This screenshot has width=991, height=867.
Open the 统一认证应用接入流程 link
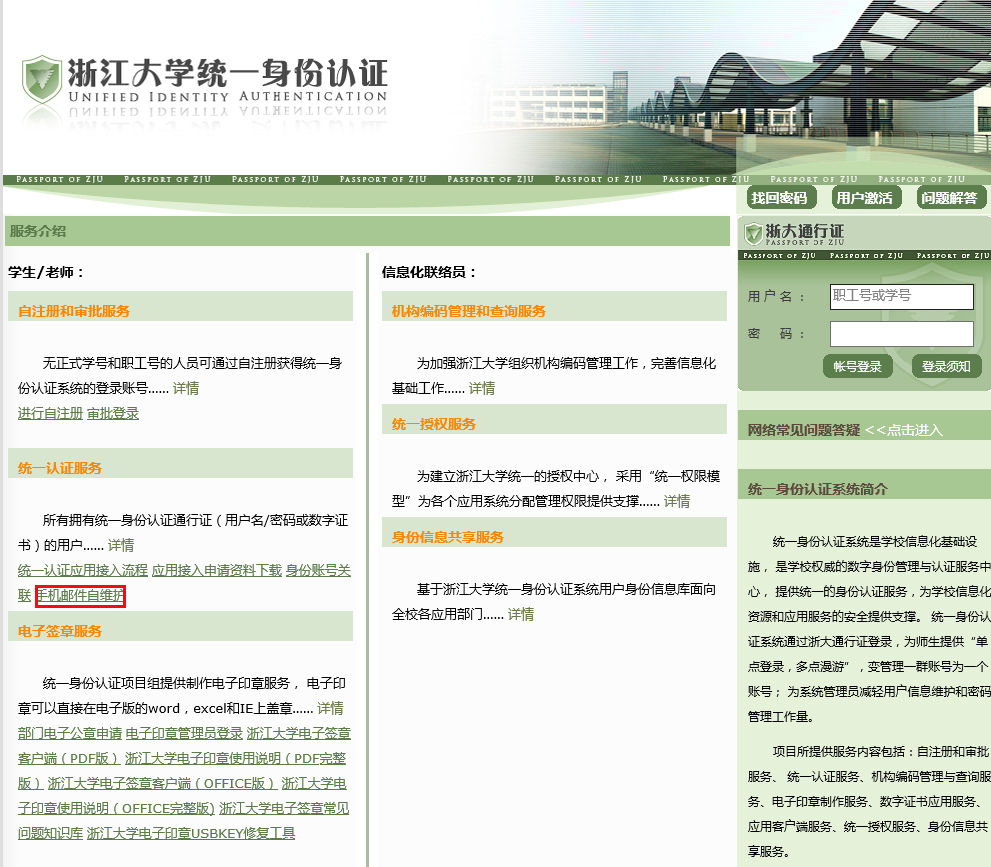tap(83, 570)
